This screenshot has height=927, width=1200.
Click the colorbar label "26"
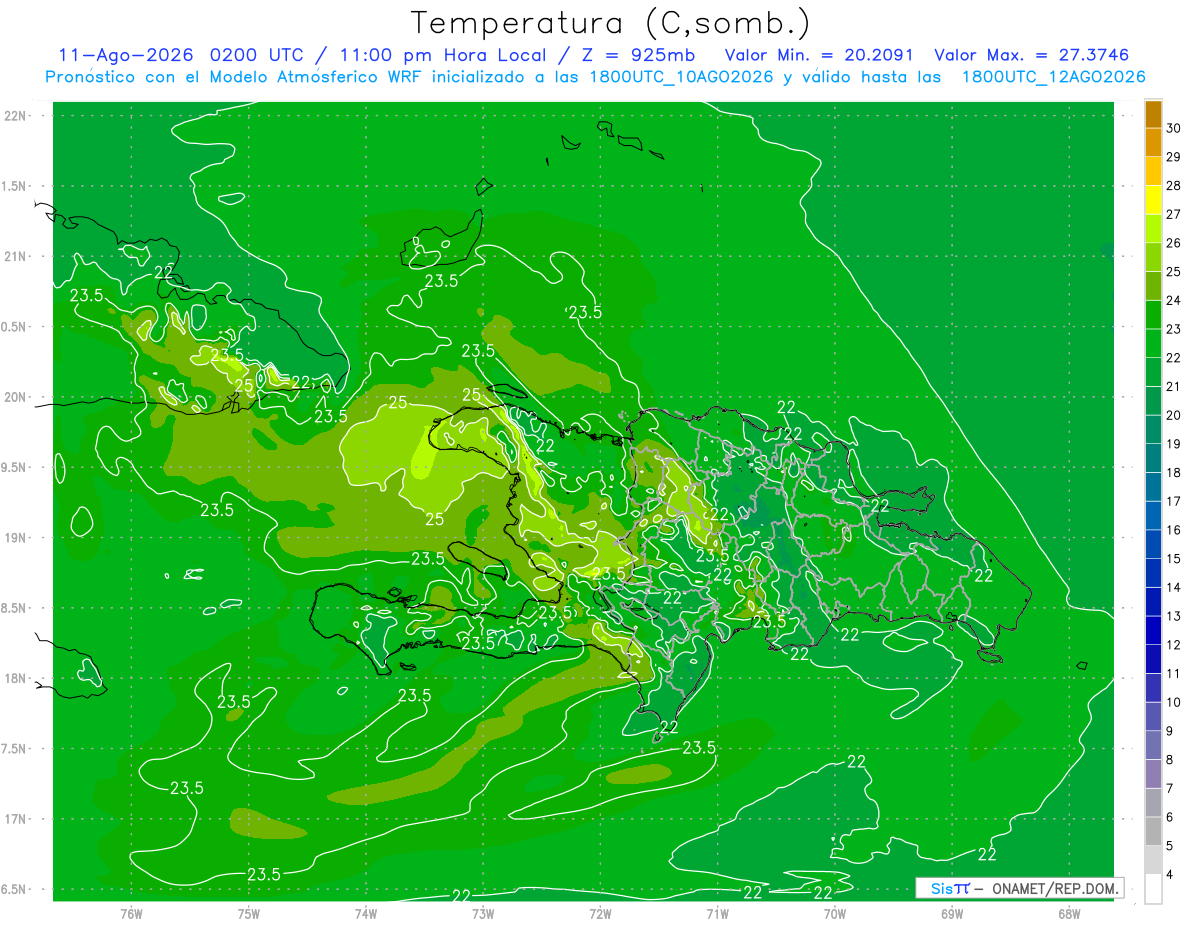tap(1174, 243)
